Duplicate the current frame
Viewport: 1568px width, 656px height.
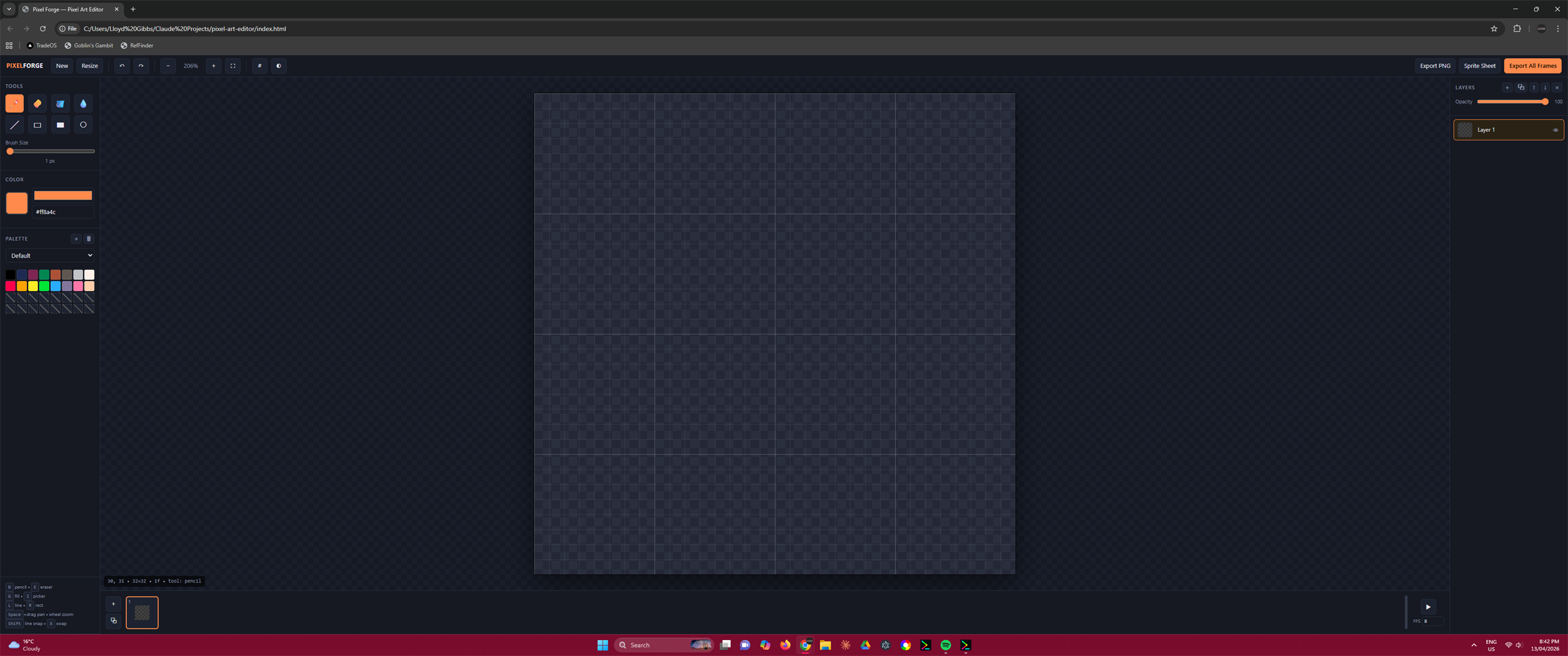[x=113, y=620]
